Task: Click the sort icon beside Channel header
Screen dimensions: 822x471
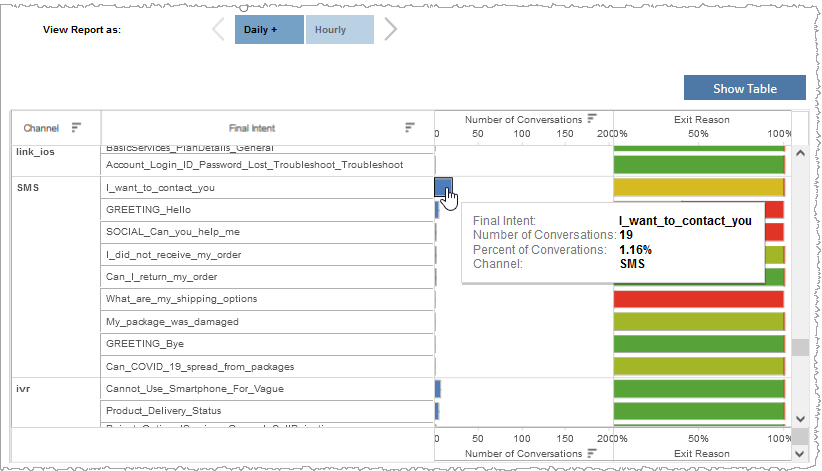Action: 76,128
